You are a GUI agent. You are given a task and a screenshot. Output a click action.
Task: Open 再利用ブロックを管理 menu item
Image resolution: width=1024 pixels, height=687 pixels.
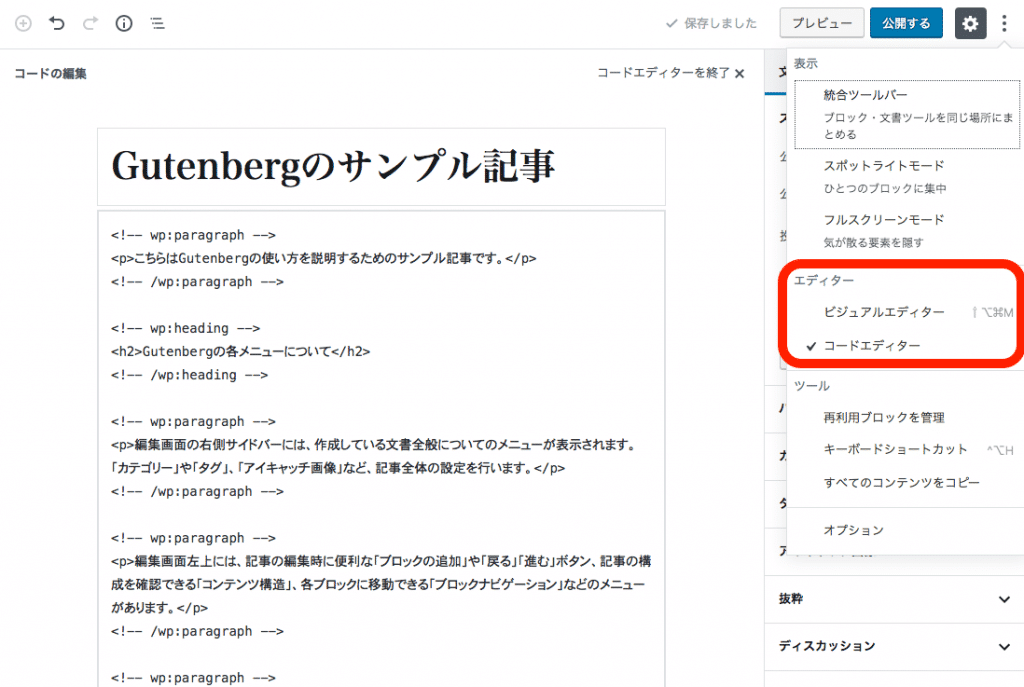[905, 417]
